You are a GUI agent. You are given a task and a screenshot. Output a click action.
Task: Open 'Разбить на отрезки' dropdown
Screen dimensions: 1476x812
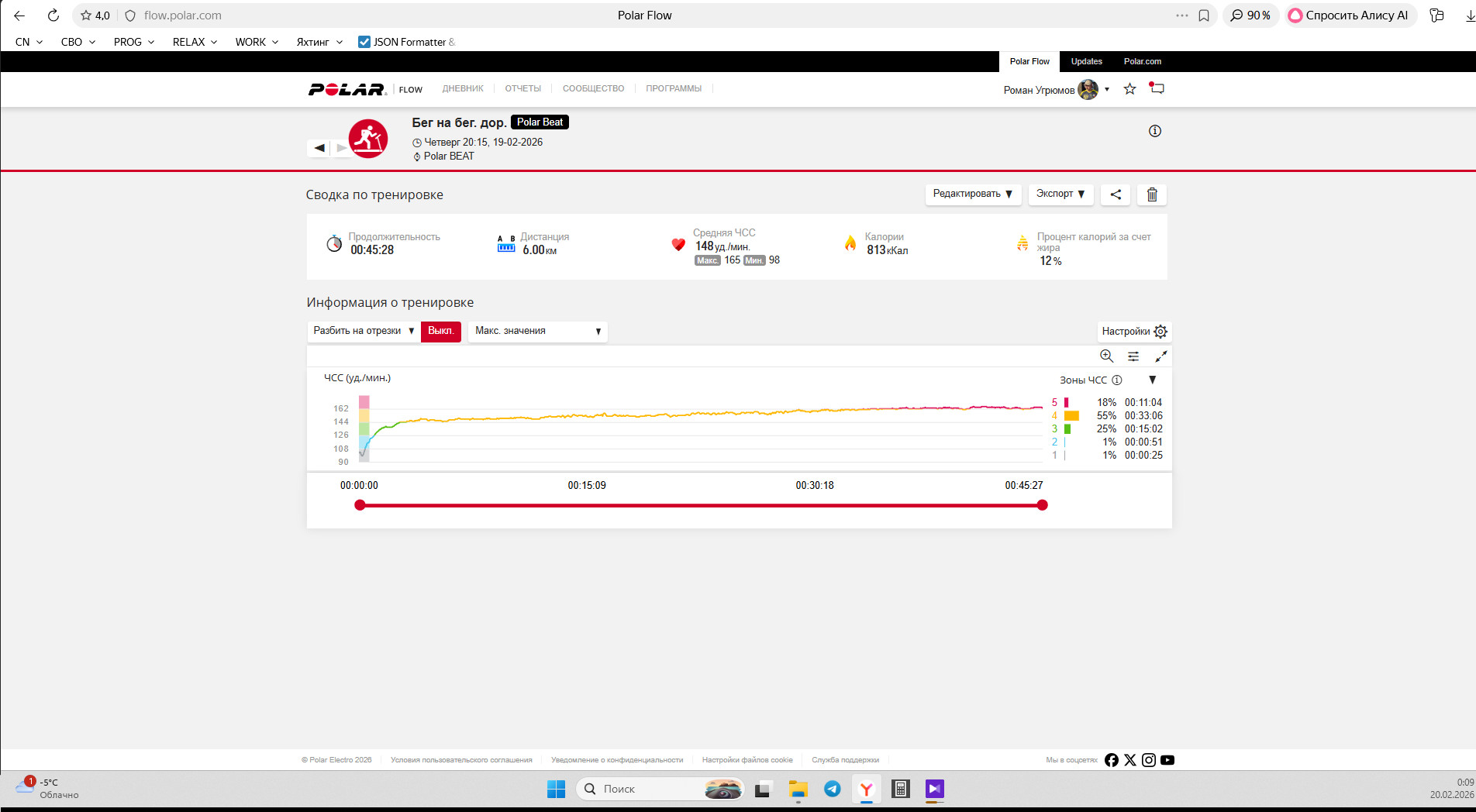364,331
